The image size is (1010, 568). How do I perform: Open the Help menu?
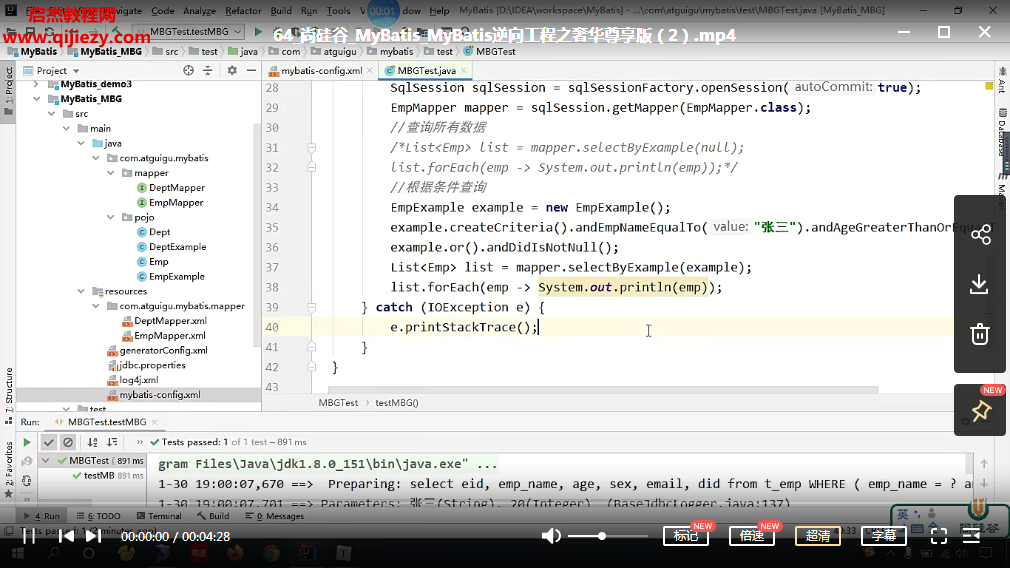[439, 10]
